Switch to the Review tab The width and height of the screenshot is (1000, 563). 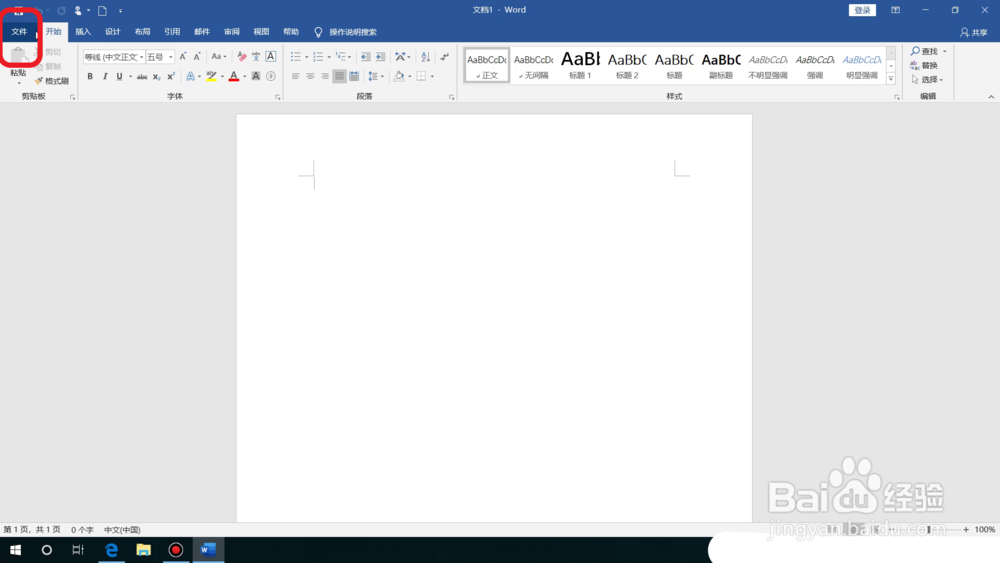click(232, 31)
